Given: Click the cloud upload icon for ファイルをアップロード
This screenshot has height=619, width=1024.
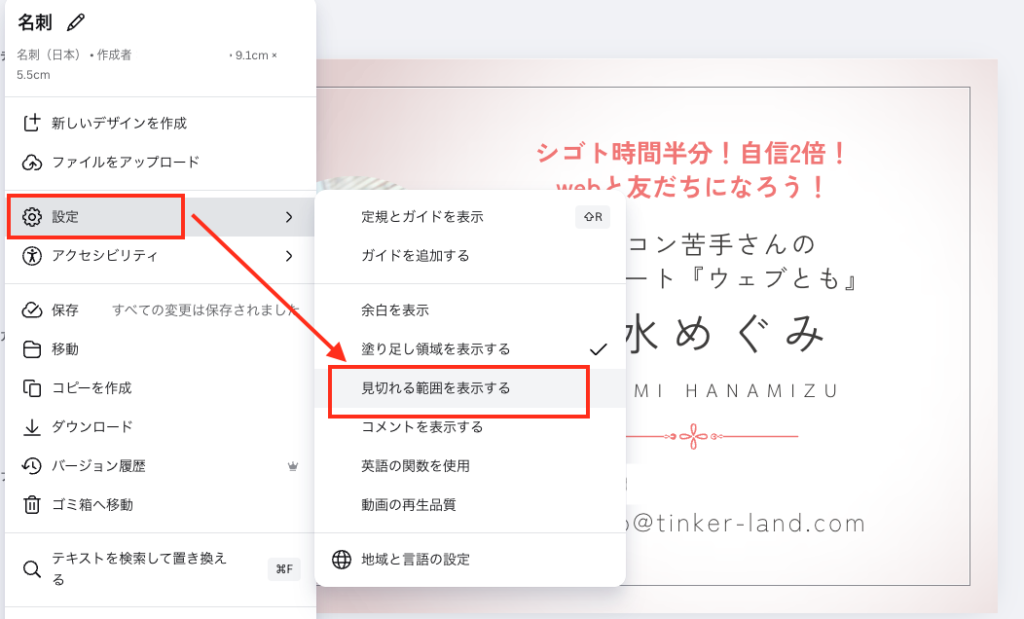Looking at the screenshot, I should (x=32, y=162).
